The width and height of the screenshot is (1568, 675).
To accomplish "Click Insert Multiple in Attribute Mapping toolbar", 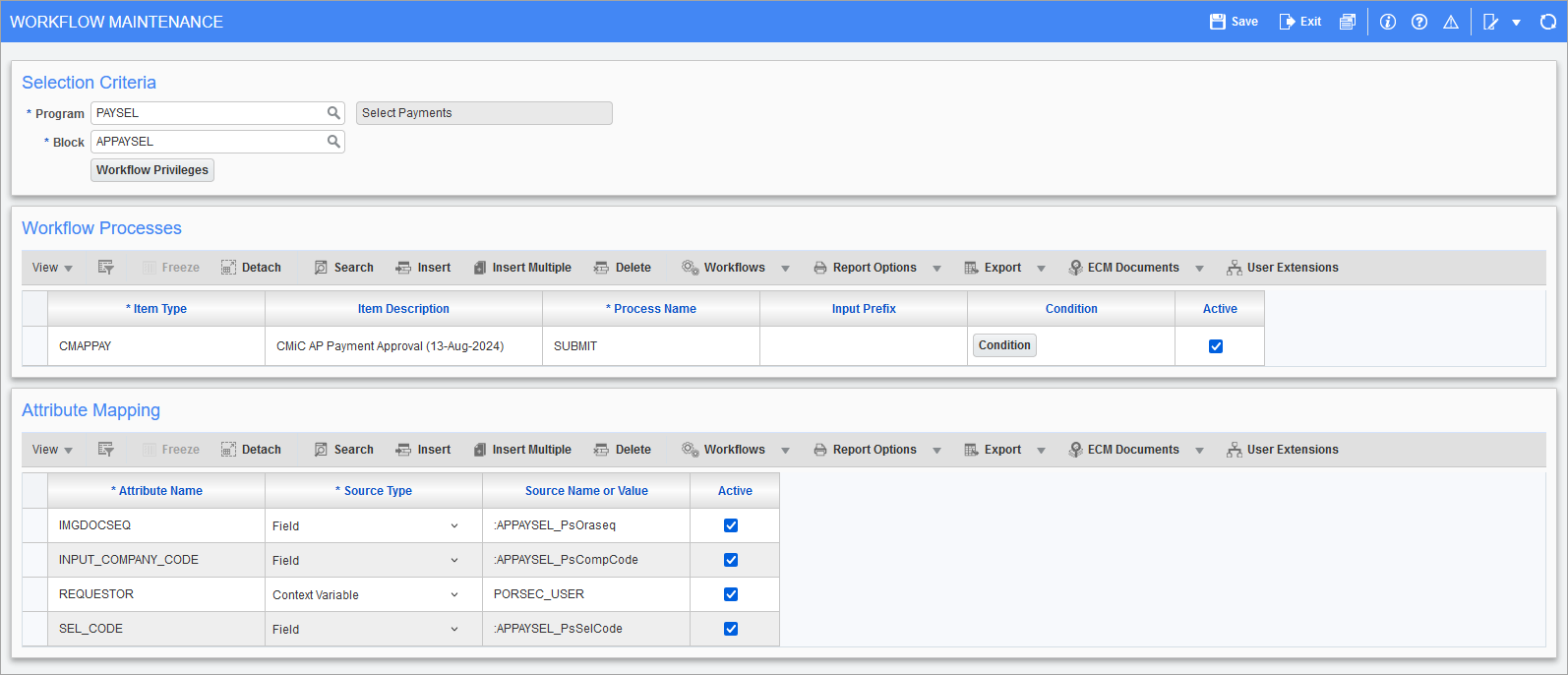I will click(x=522, y=450).
